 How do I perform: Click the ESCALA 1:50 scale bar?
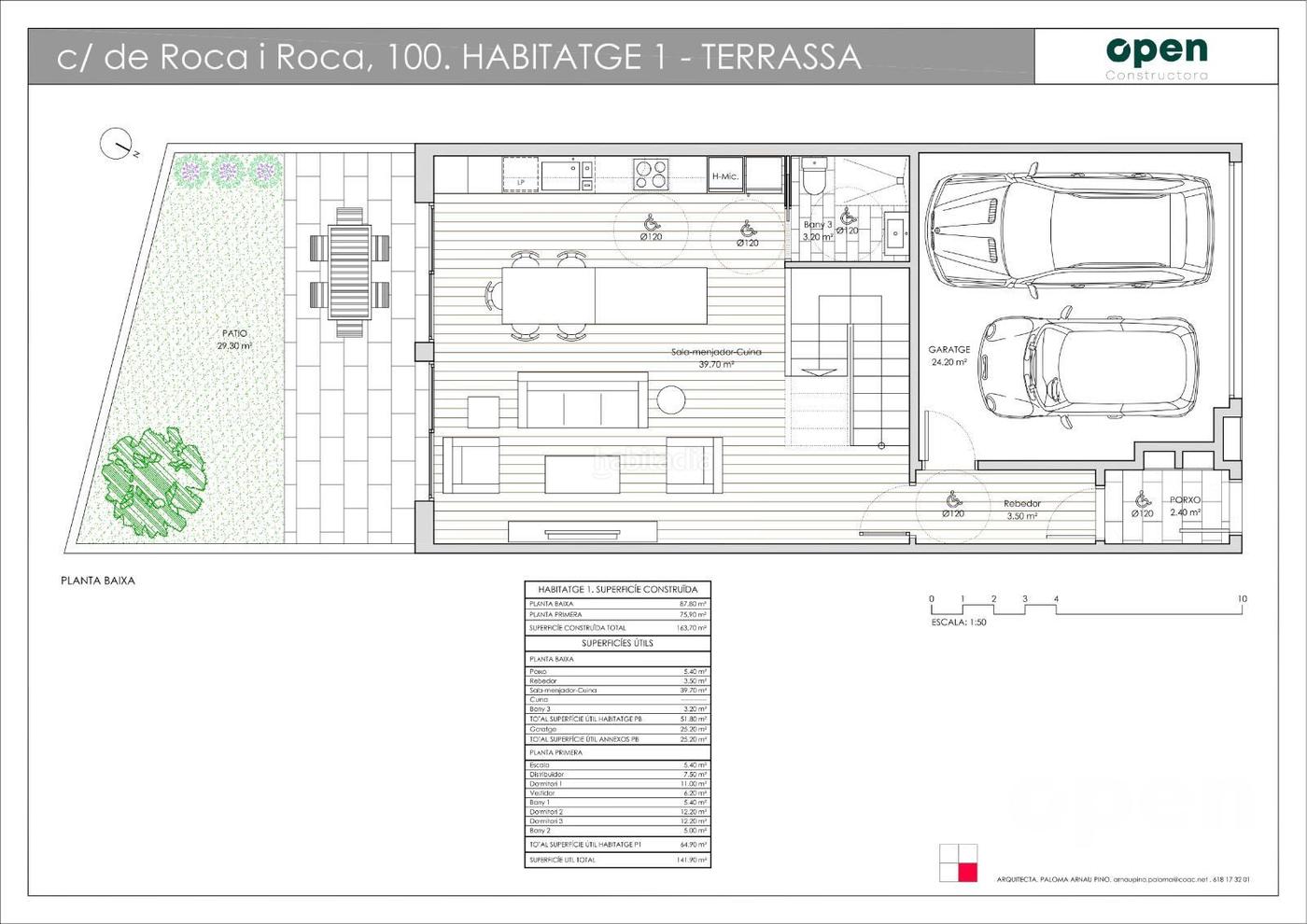click(1087, 609)
